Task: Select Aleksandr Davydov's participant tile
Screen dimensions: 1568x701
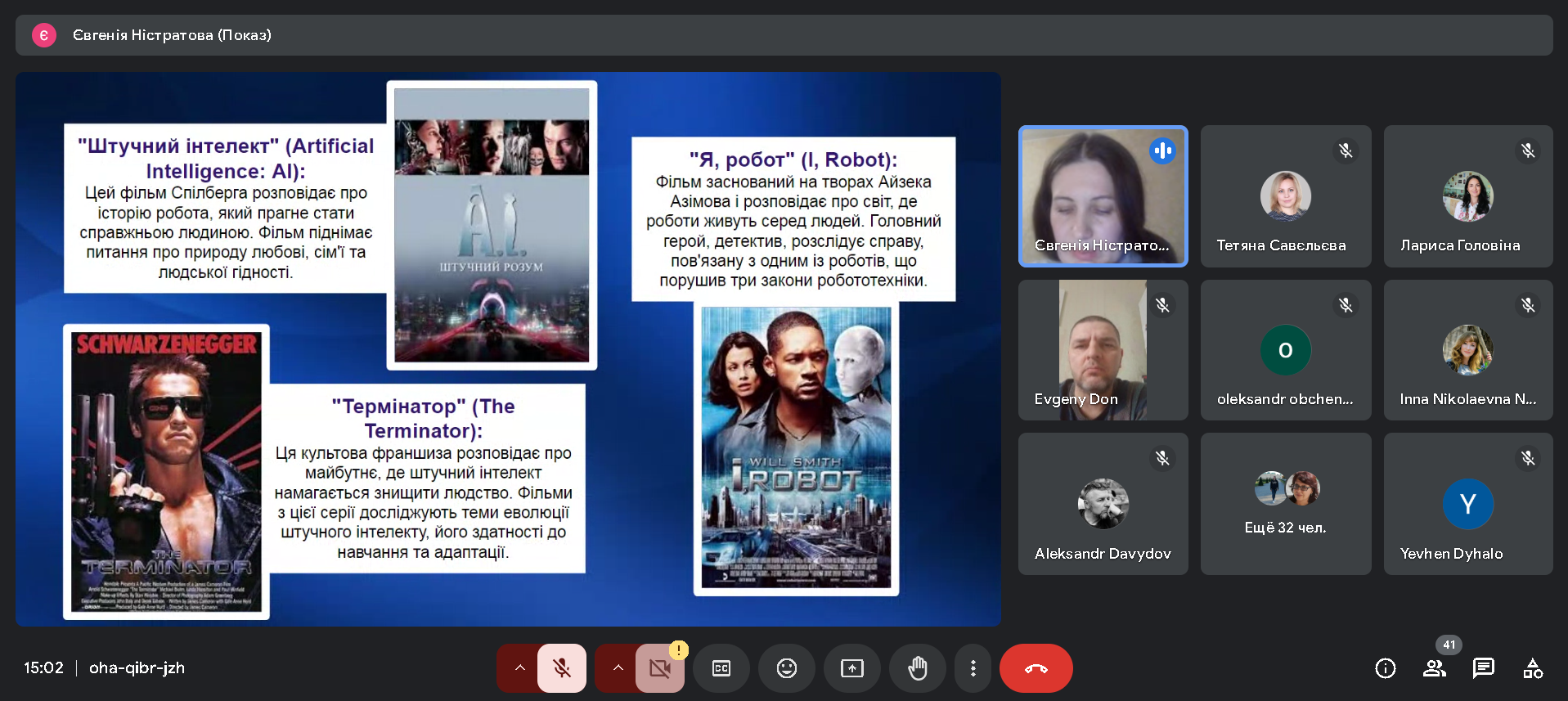Action: coord(1103,504)
